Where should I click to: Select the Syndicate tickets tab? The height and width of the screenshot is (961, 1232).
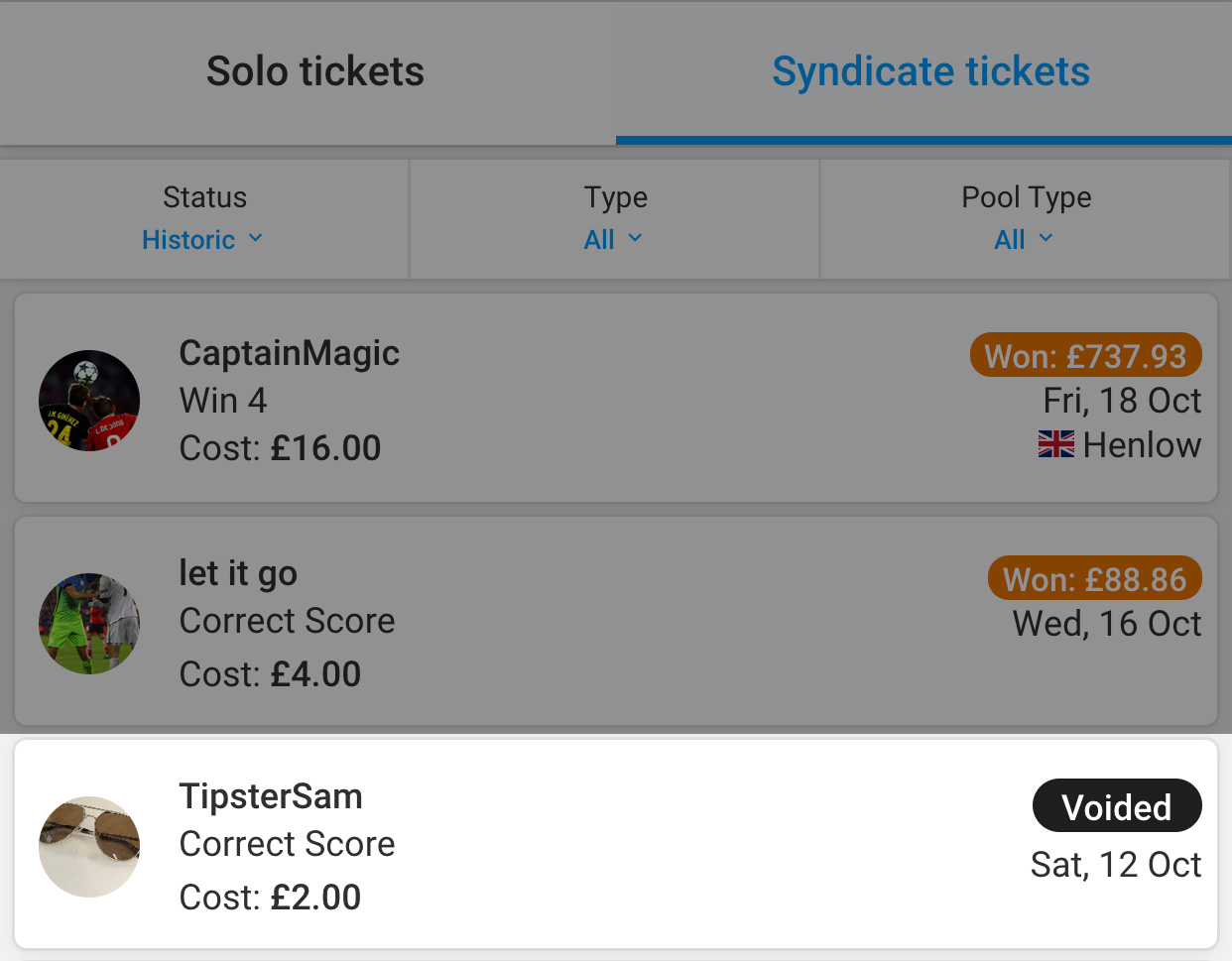(x=930, y=71)
